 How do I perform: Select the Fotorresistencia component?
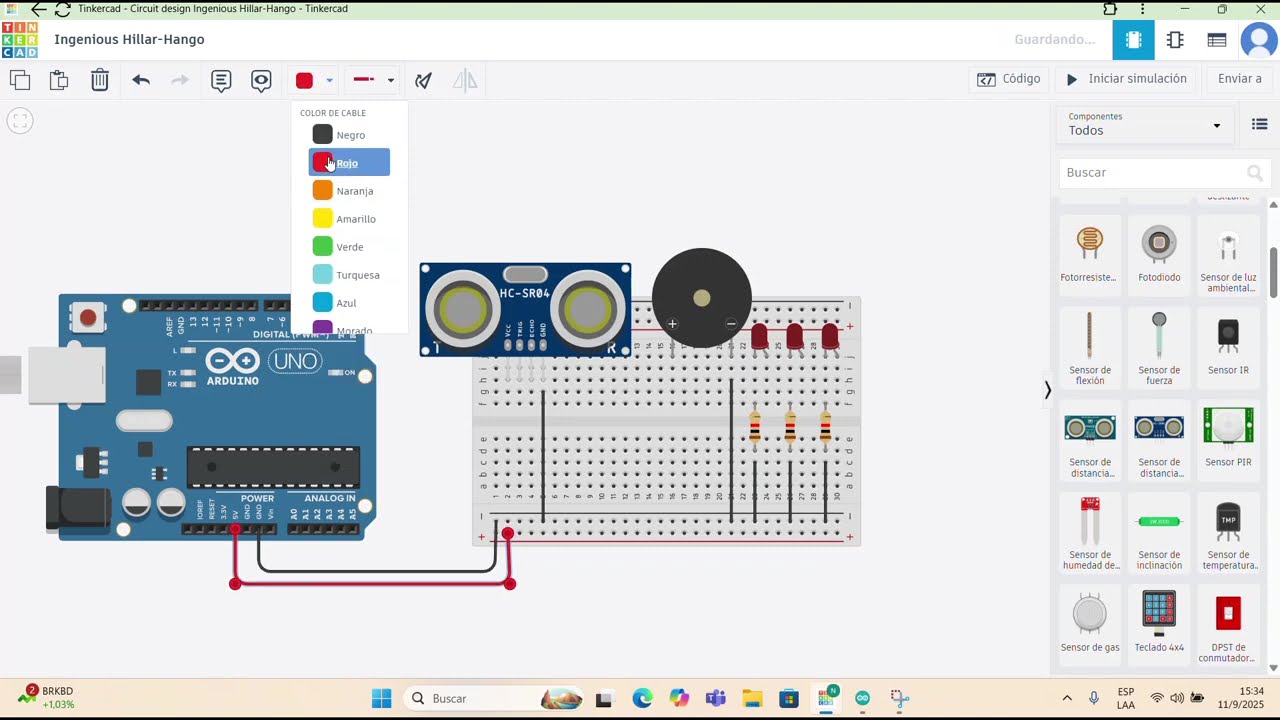point(1089,254)
